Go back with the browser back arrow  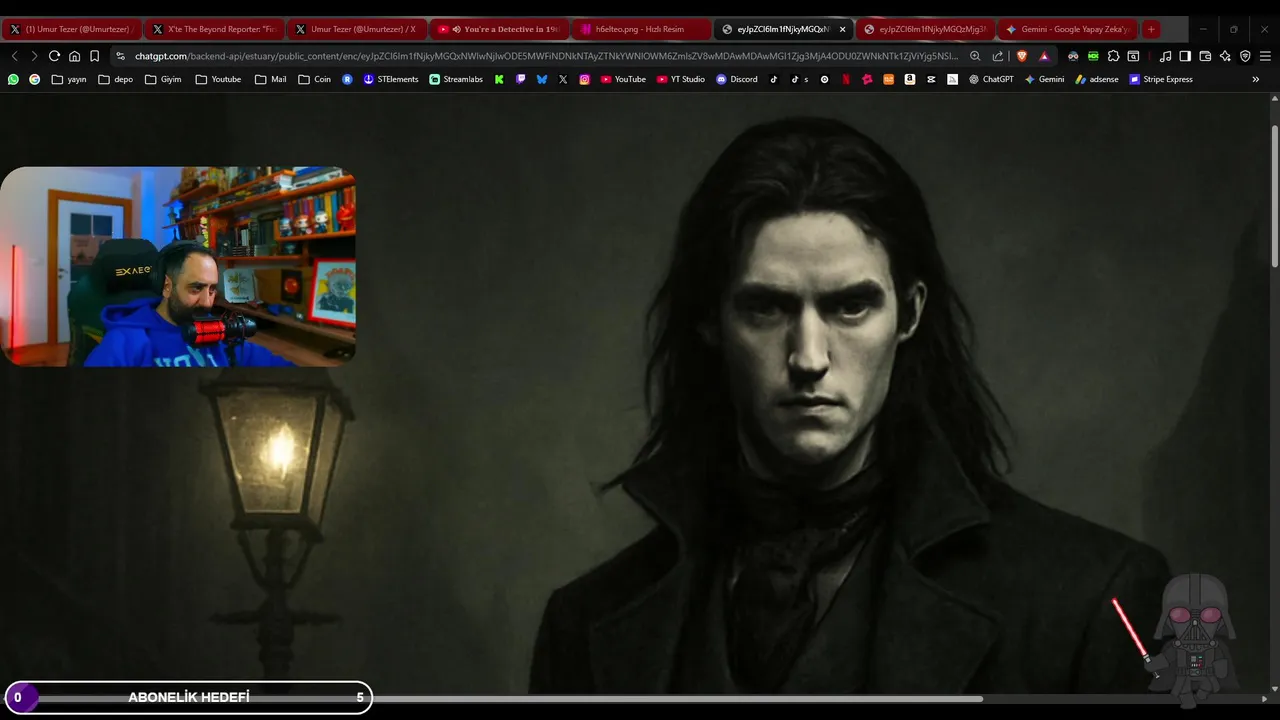point(14,56)
